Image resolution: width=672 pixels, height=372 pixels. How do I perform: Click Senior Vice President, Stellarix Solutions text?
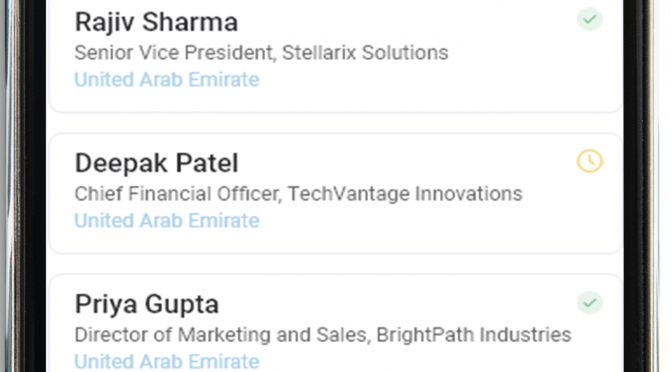coord(261,53)
